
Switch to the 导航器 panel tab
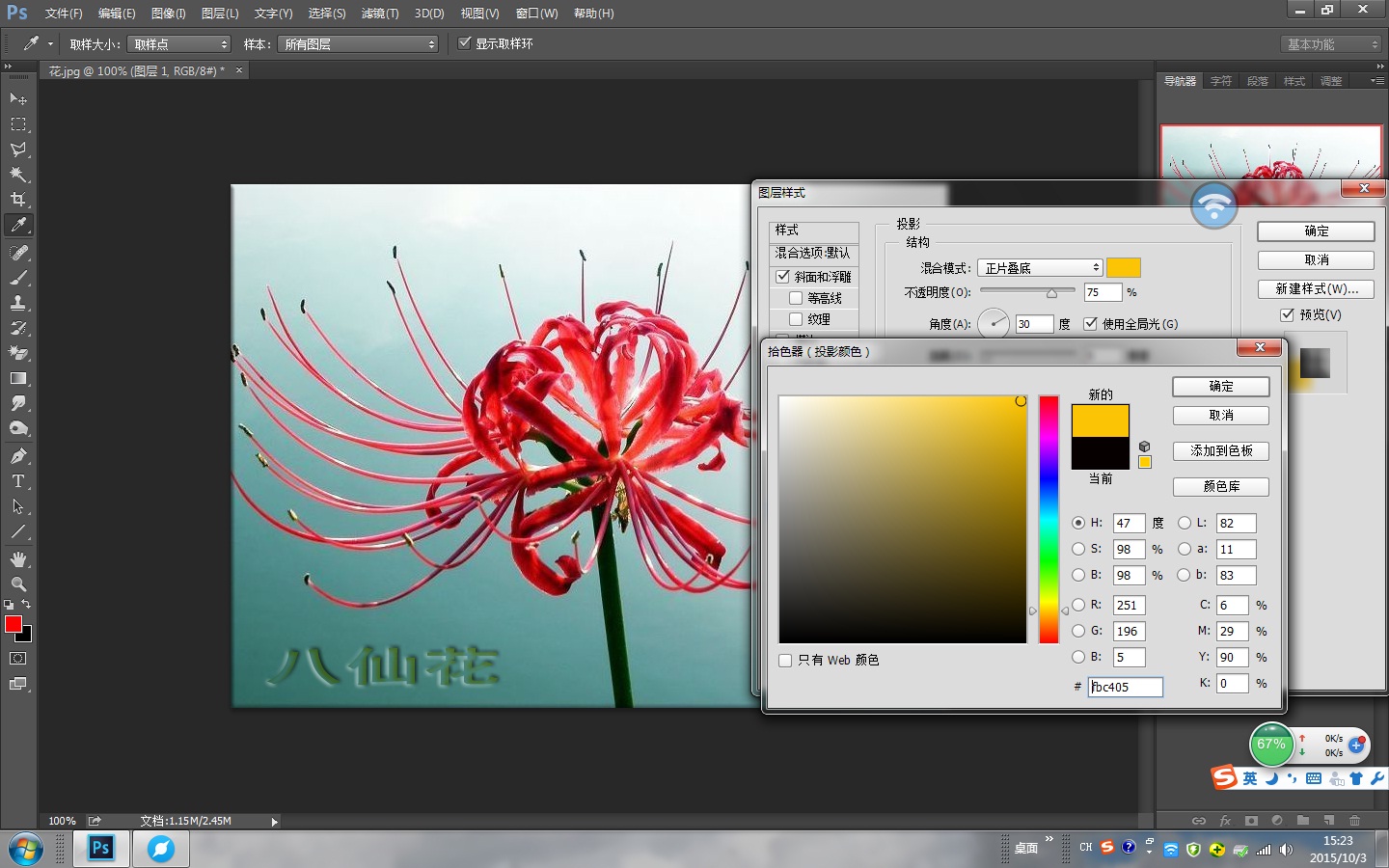pyautogui.click(x=1179, y=81)
